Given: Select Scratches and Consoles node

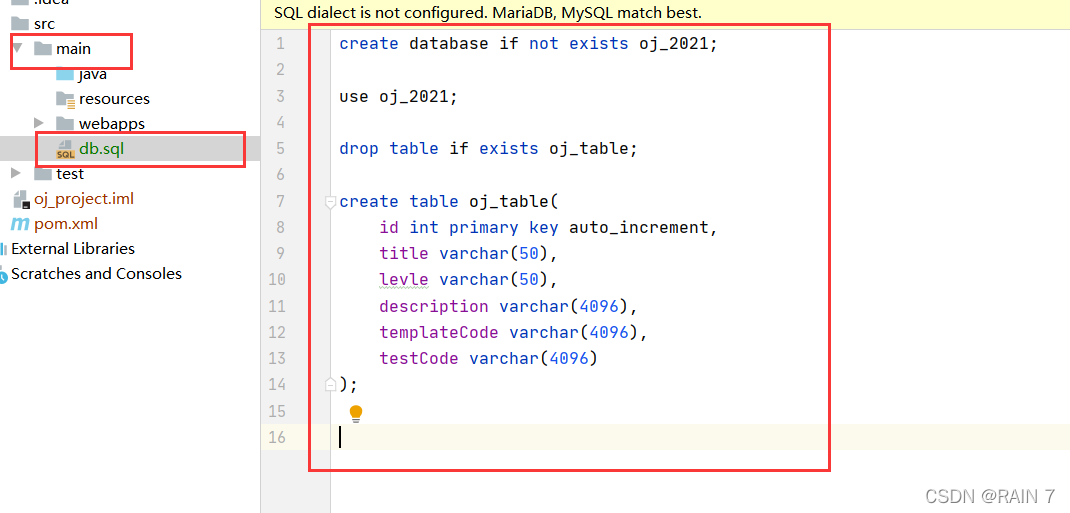Looking at the screenshot, I should point(96,274).
